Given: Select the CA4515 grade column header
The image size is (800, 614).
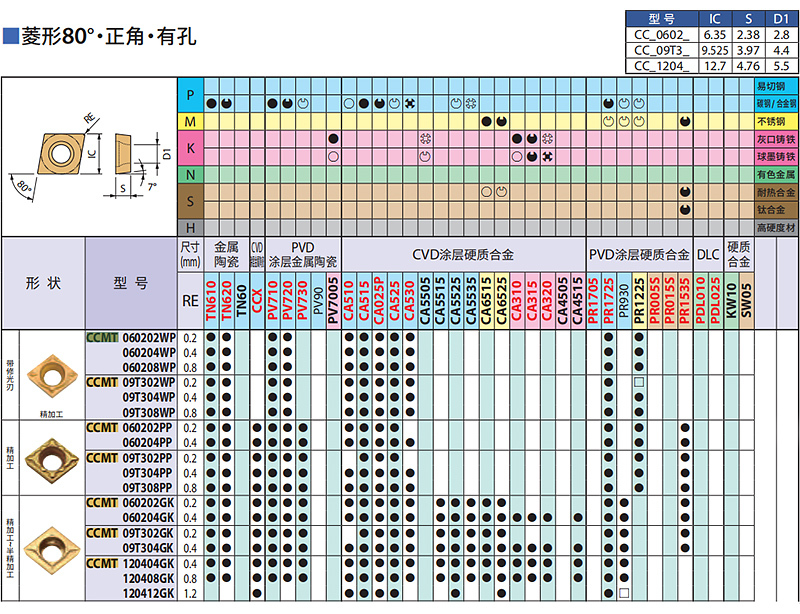Looking at the screenshot, I should [x=578, y=301].
